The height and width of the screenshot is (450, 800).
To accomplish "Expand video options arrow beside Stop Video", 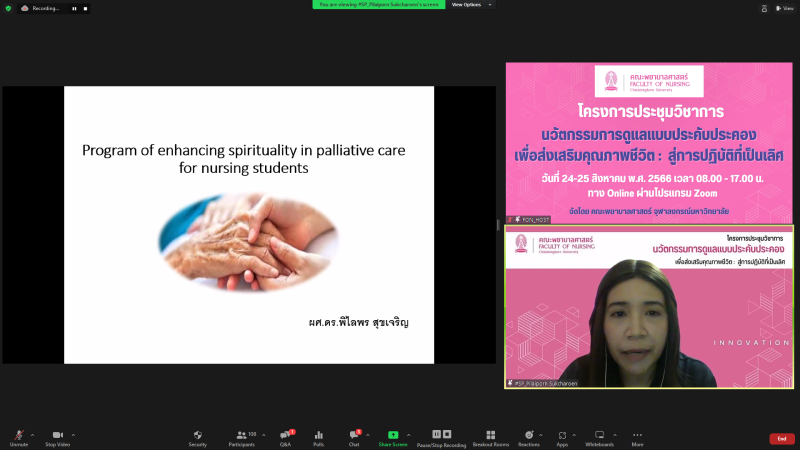I will tap(74, 434).
